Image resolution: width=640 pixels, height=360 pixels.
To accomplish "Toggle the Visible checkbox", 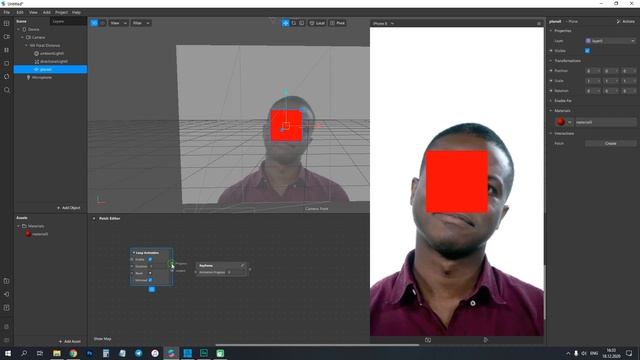I will 587,51.
